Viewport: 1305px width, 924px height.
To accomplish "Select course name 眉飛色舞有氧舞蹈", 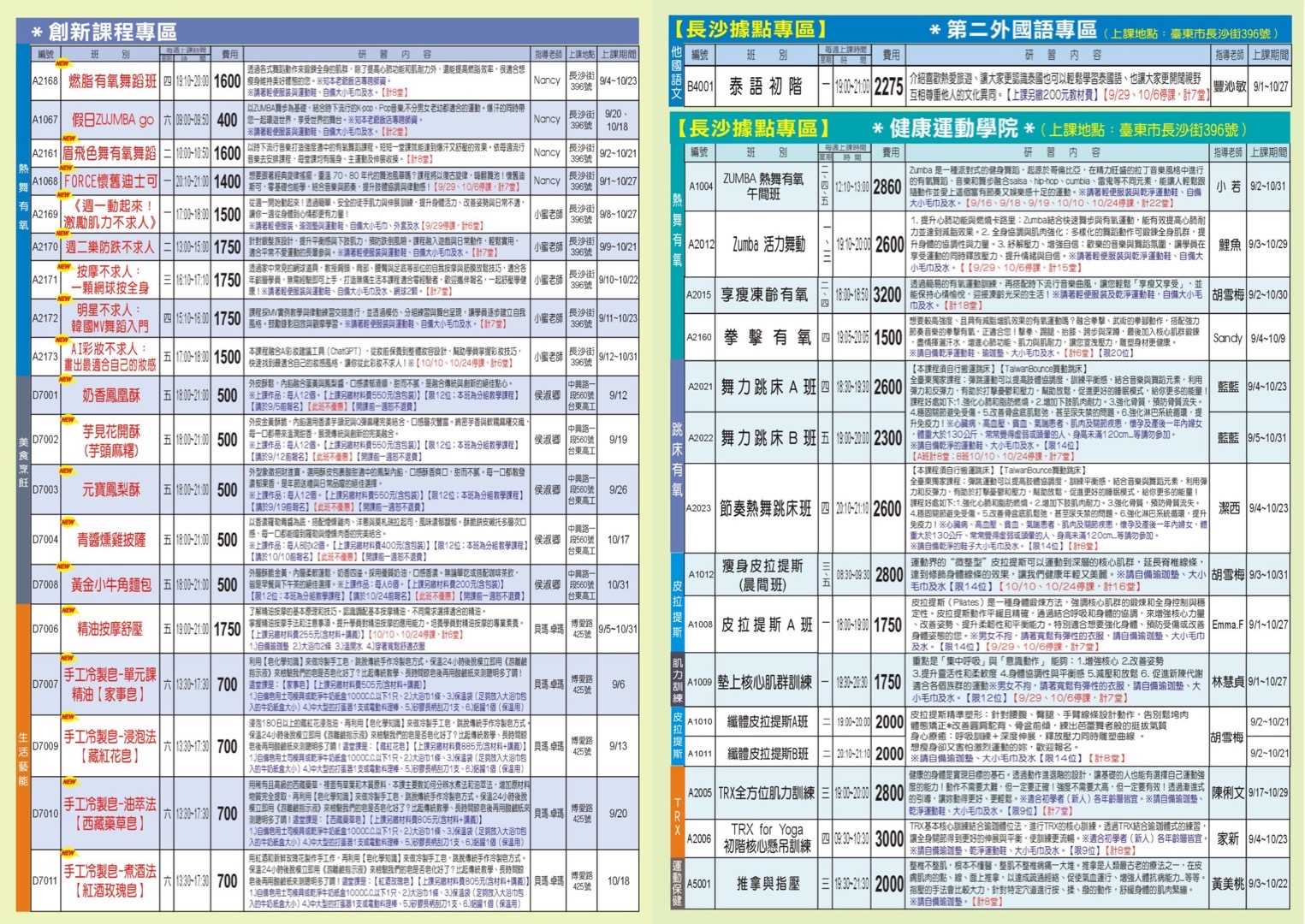I will coord(110,154).
